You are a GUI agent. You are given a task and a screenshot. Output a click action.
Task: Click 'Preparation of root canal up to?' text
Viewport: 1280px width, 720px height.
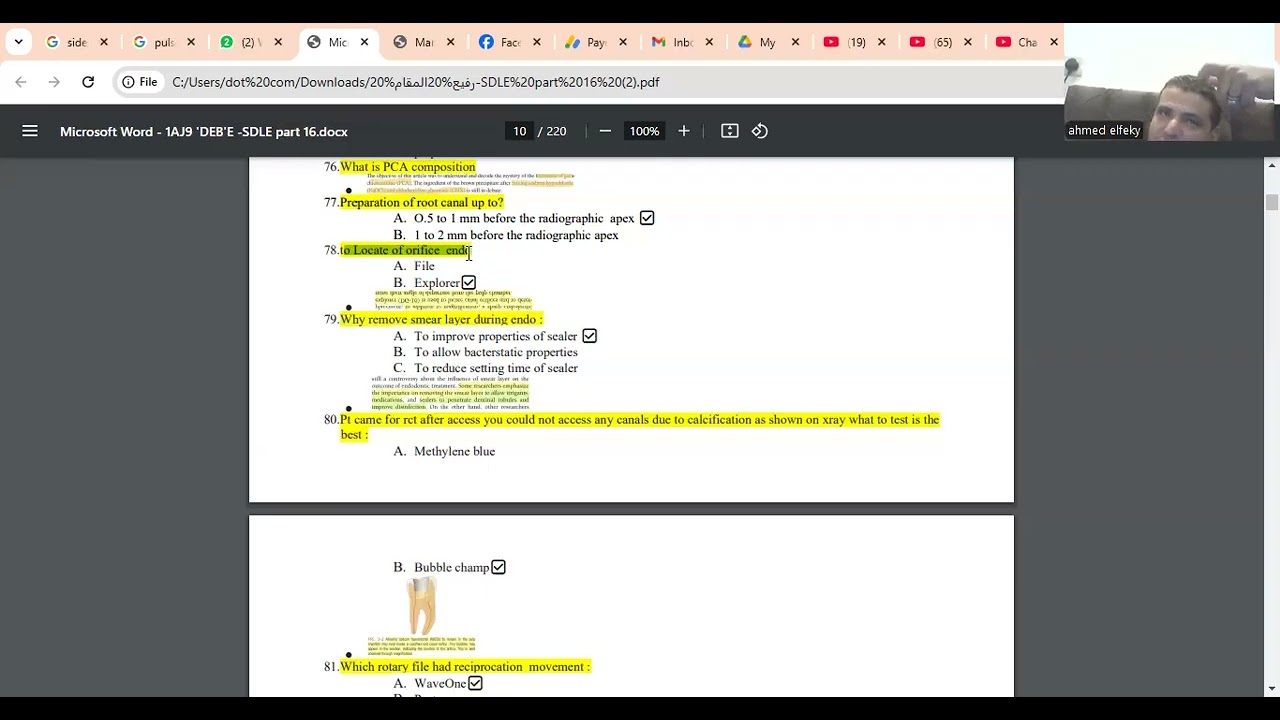coord(421,202)
